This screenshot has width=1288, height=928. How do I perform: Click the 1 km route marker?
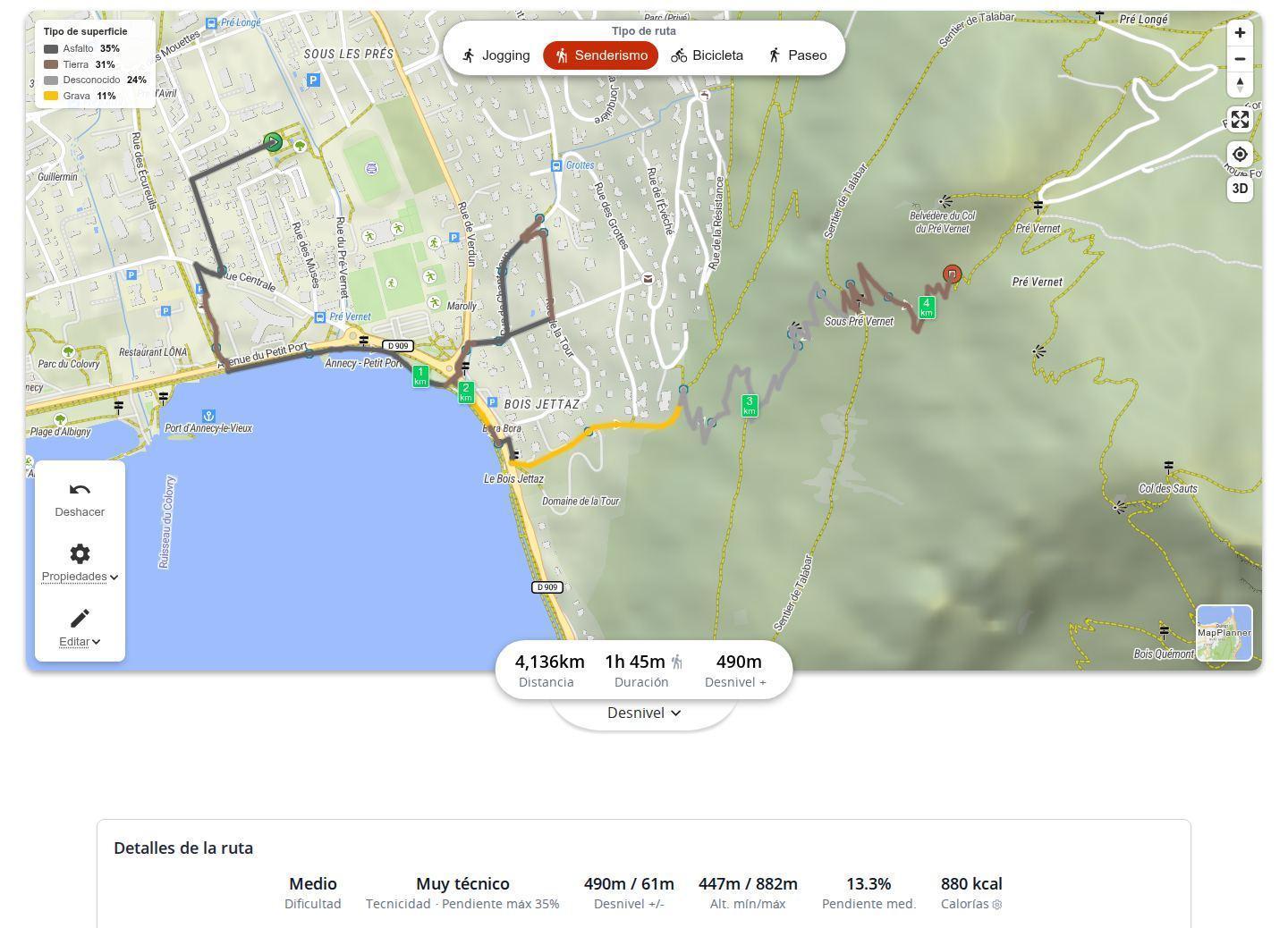coord(420,376)
